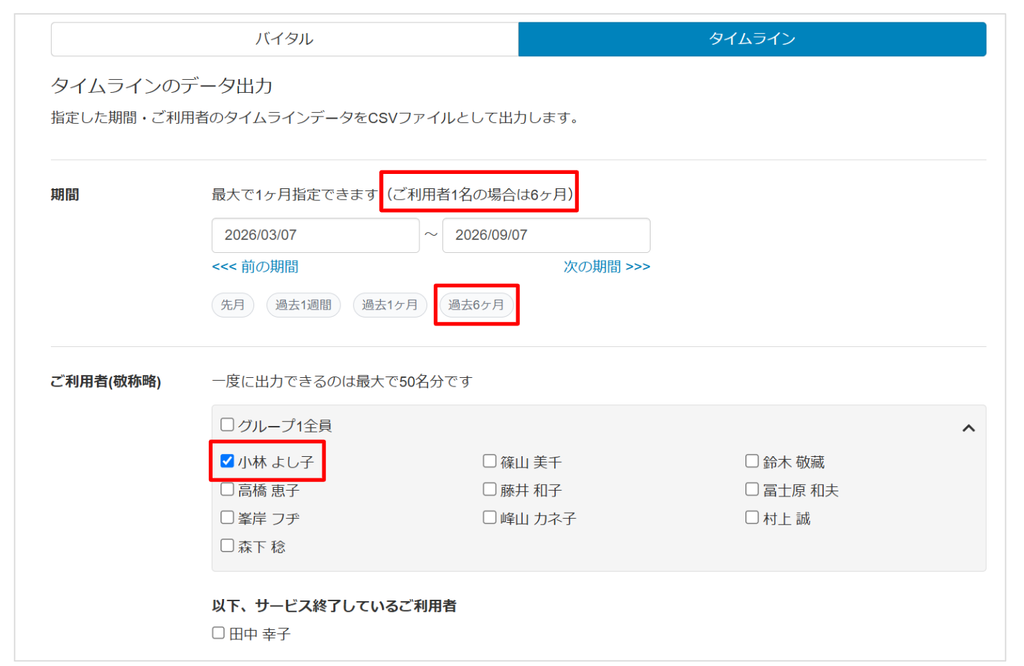The width and height of the screenshot is (1024, 666).
Task: Choose the 過去1週間 preset button
Action: [x=304, y=305]
